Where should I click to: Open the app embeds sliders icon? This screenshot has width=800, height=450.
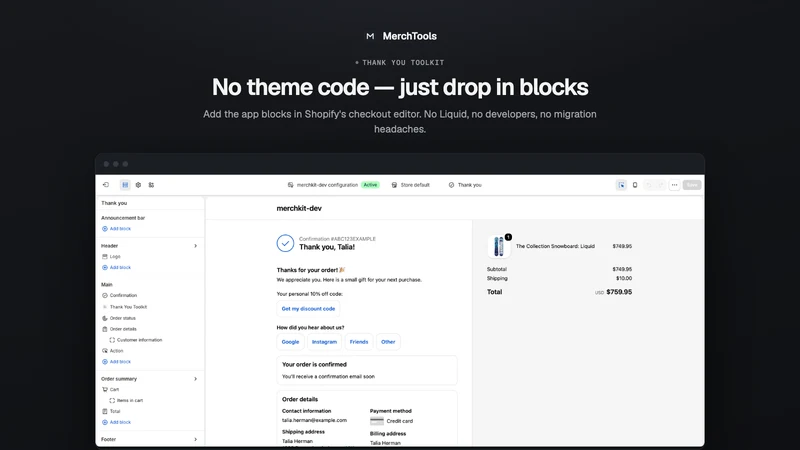152,185
